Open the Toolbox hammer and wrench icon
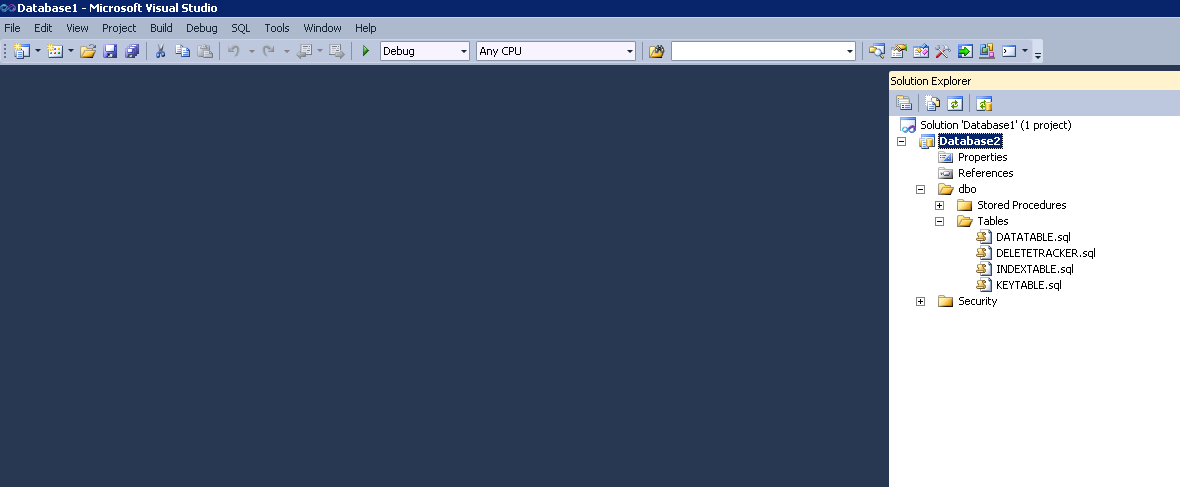 942,51
